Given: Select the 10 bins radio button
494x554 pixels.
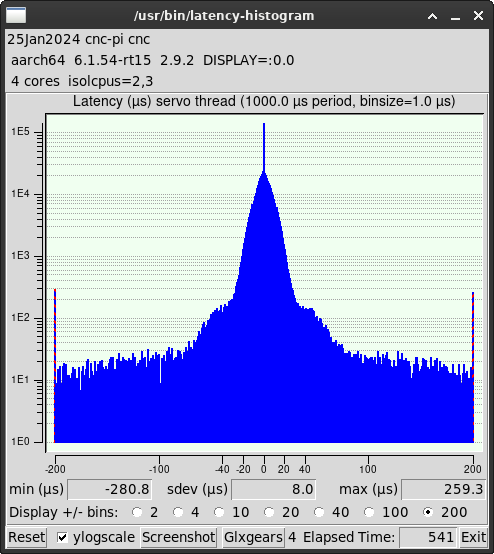Looking at the screenshot, I should pos(219,512).
